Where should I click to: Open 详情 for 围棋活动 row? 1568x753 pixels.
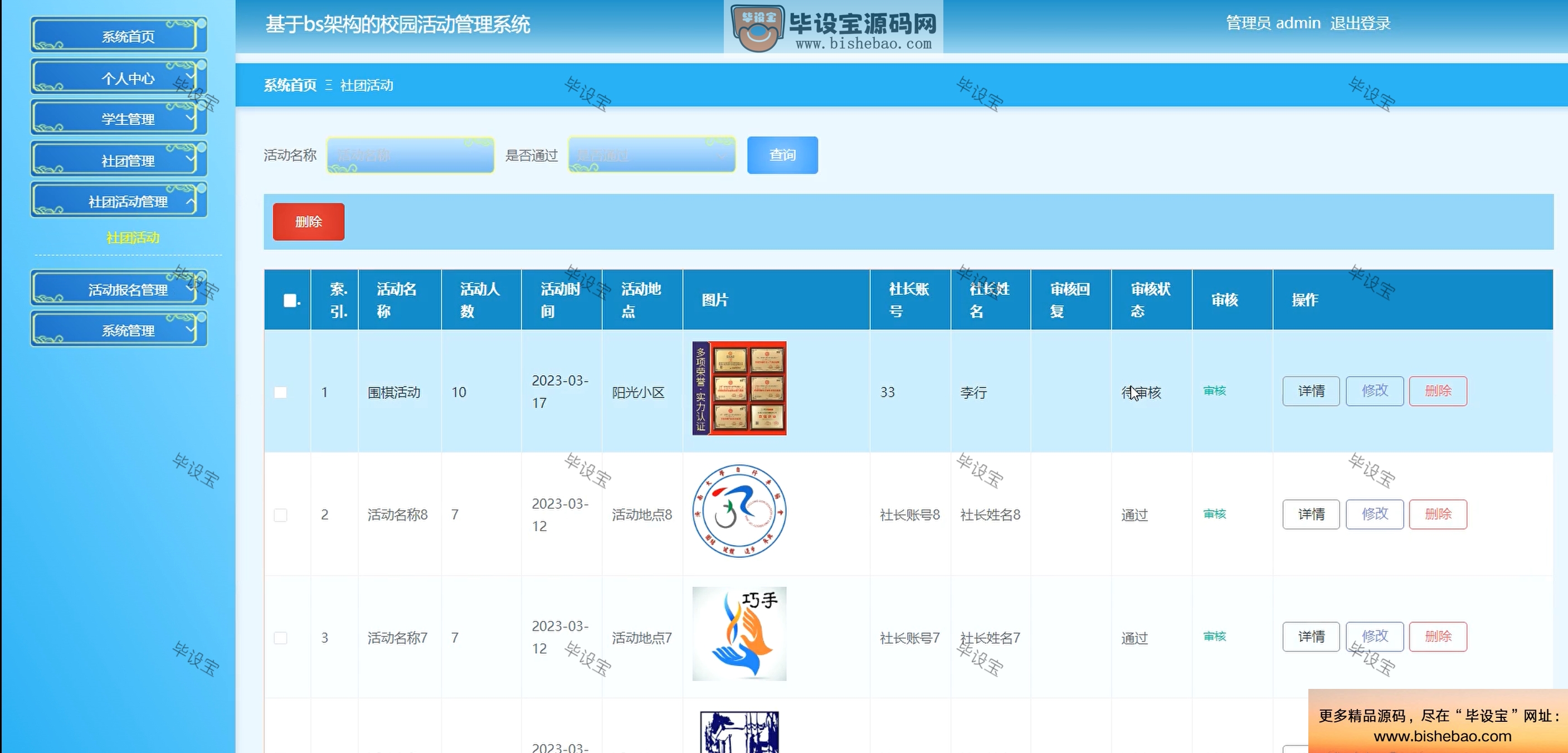pyautogui.click(x=1311, y=391)
